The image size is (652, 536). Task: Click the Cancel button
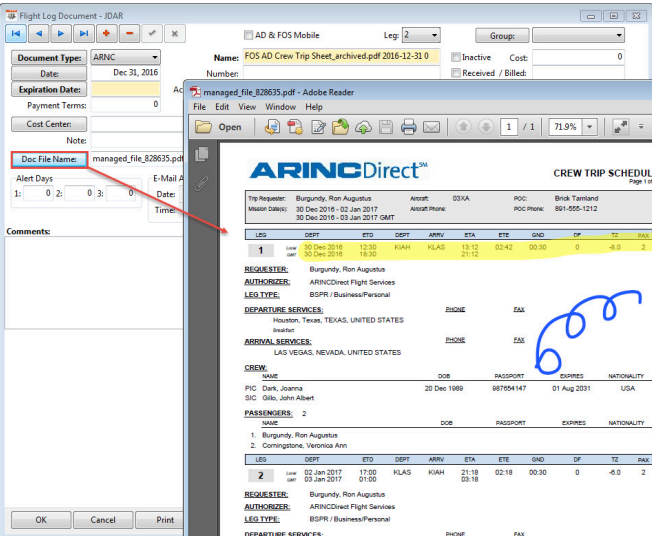[103, 520]
